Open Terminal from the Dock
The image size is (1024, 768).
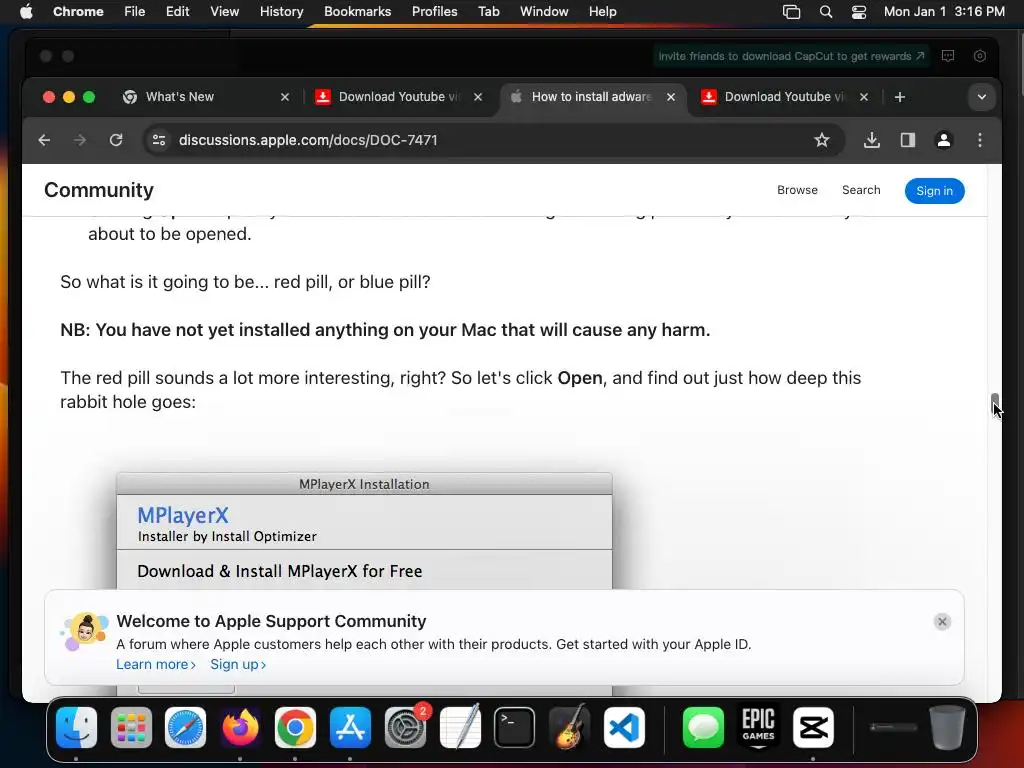click(x=514, y=728)
